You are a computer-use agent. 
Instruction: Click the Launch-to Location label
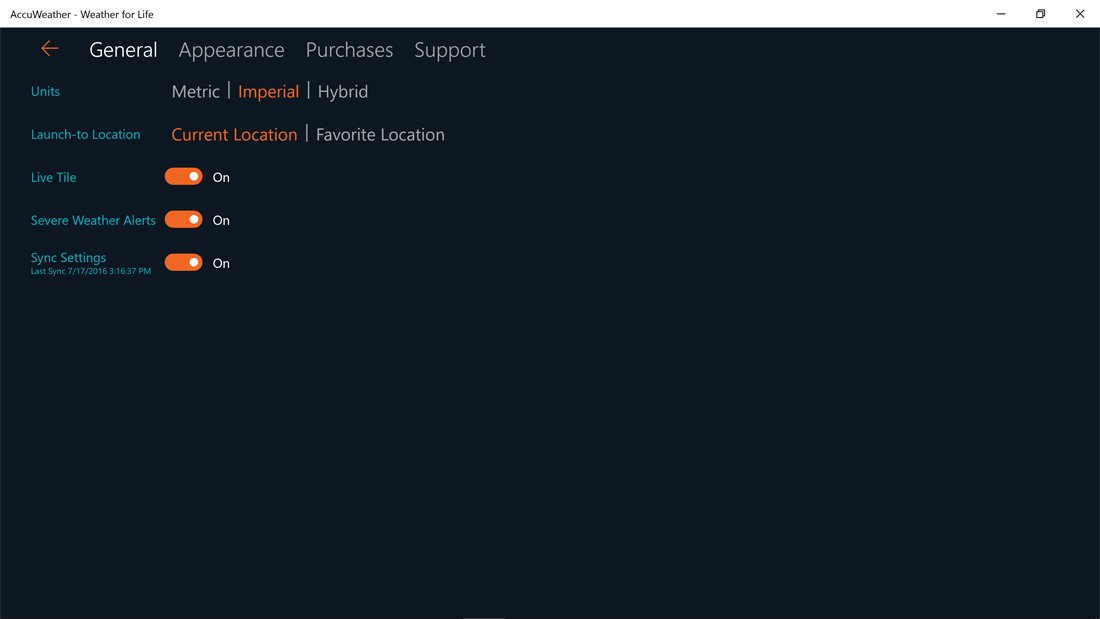(85, 135)
